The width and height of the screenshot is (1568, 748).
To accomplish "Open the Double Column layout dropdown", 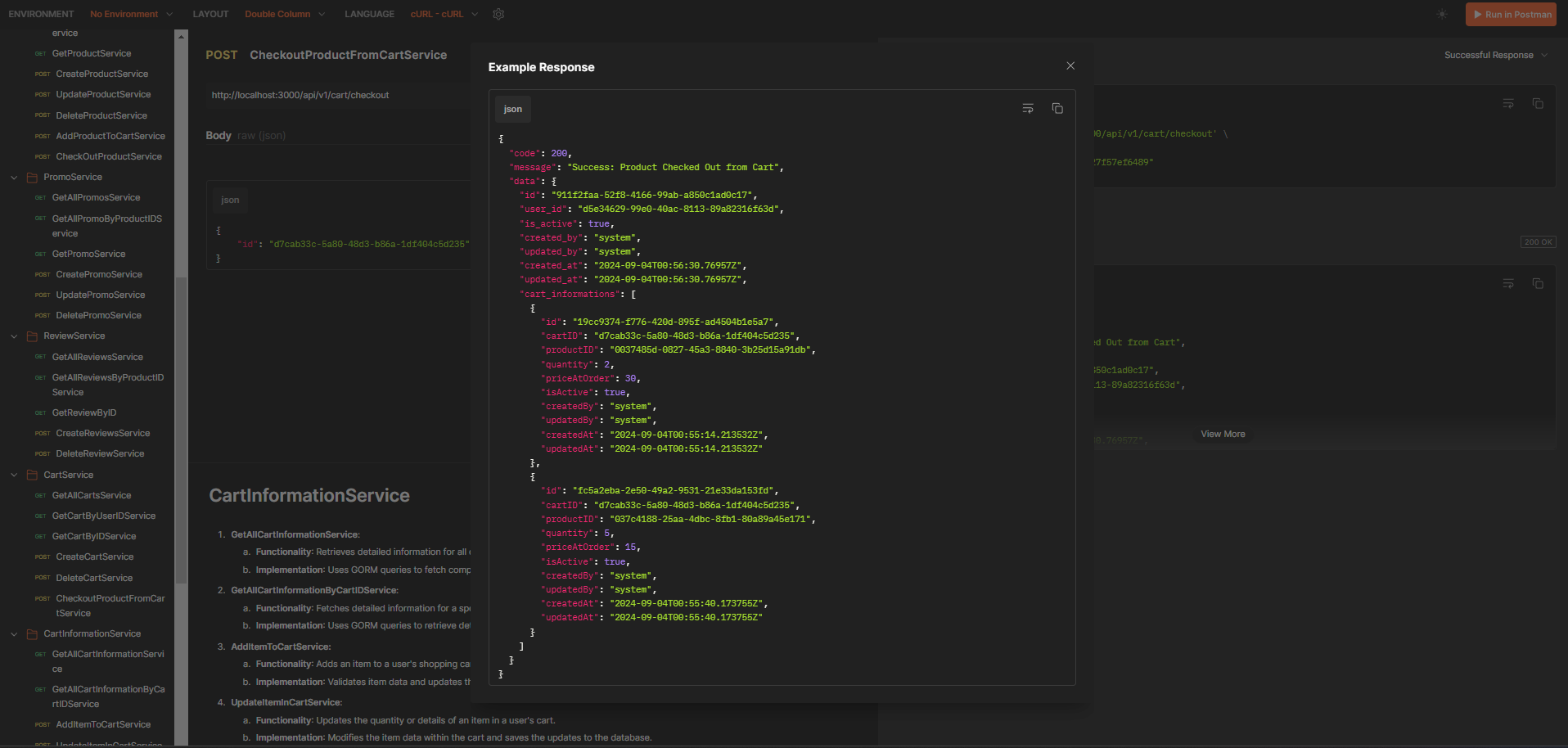I will (285, 14).
